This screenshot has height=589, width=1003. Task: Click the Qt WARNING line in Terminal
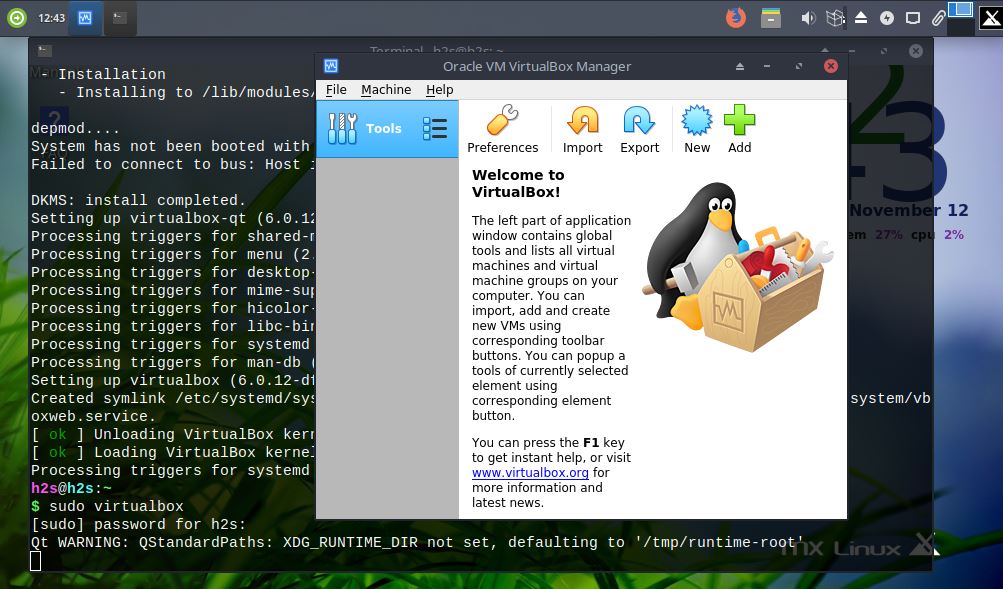click(x=417, y=542)
